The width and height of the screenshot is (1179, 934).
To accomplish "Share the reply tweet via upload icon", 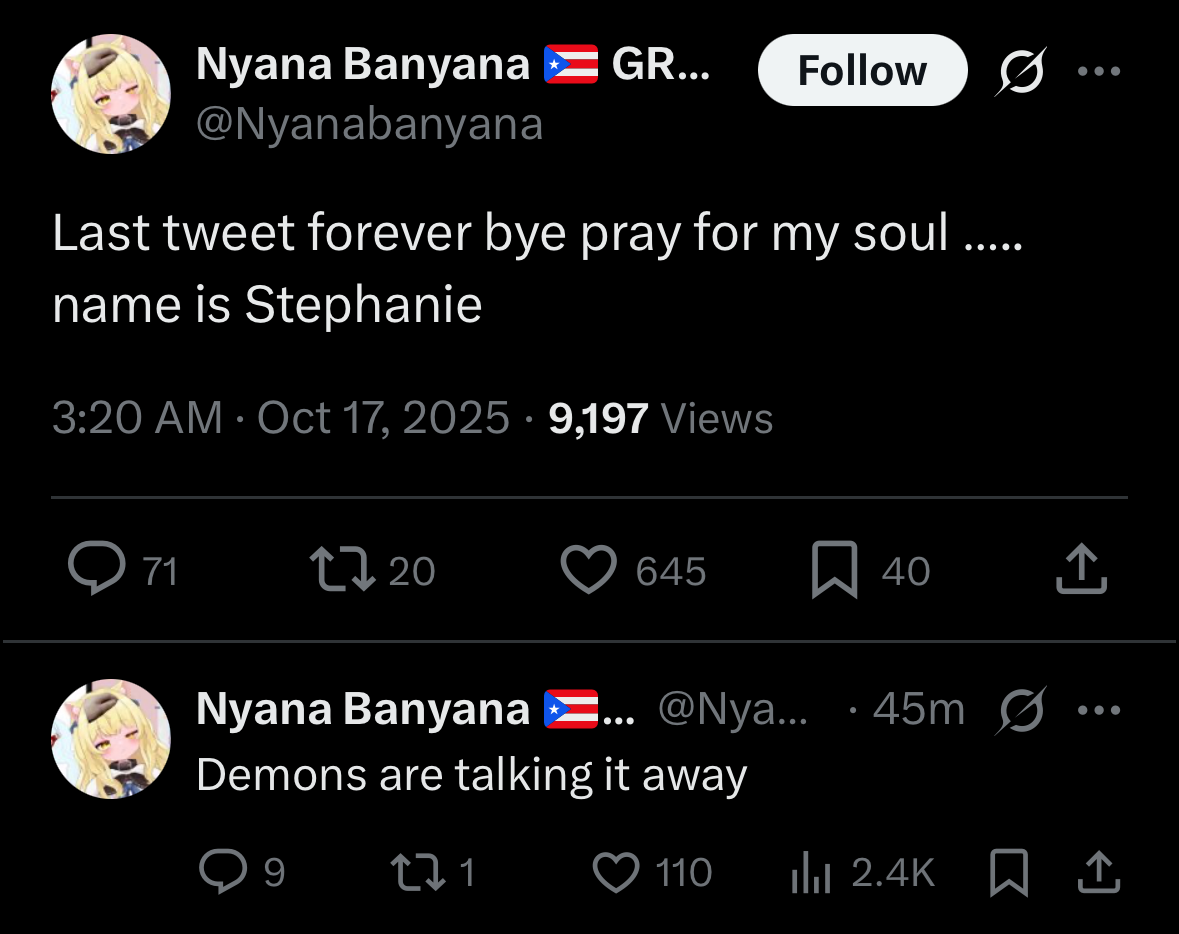I will [x=1099, y=872].
